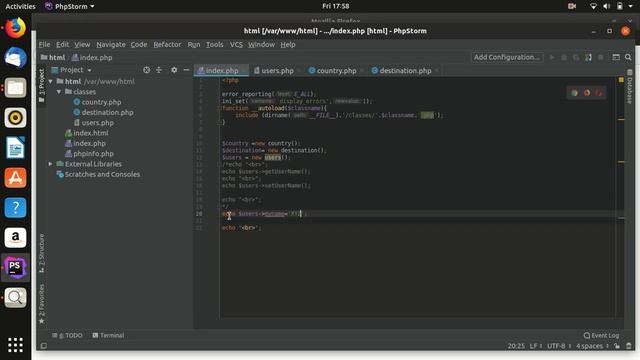Open Thunderbird mail from the dock

pyautogui.click(x=16, y=58)
